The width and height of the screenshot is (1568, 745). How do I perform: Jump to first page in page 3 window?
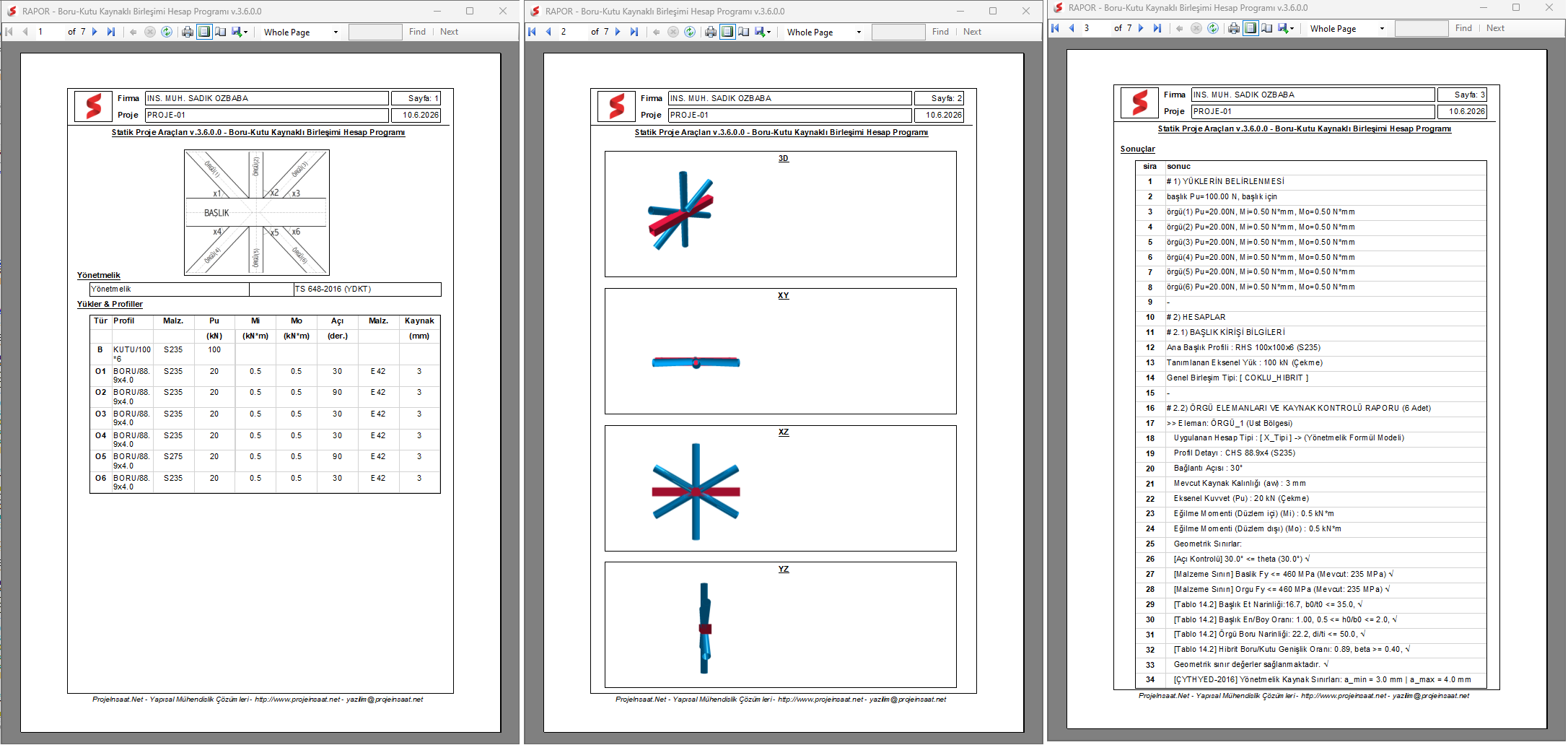[x=1055, y=28]
